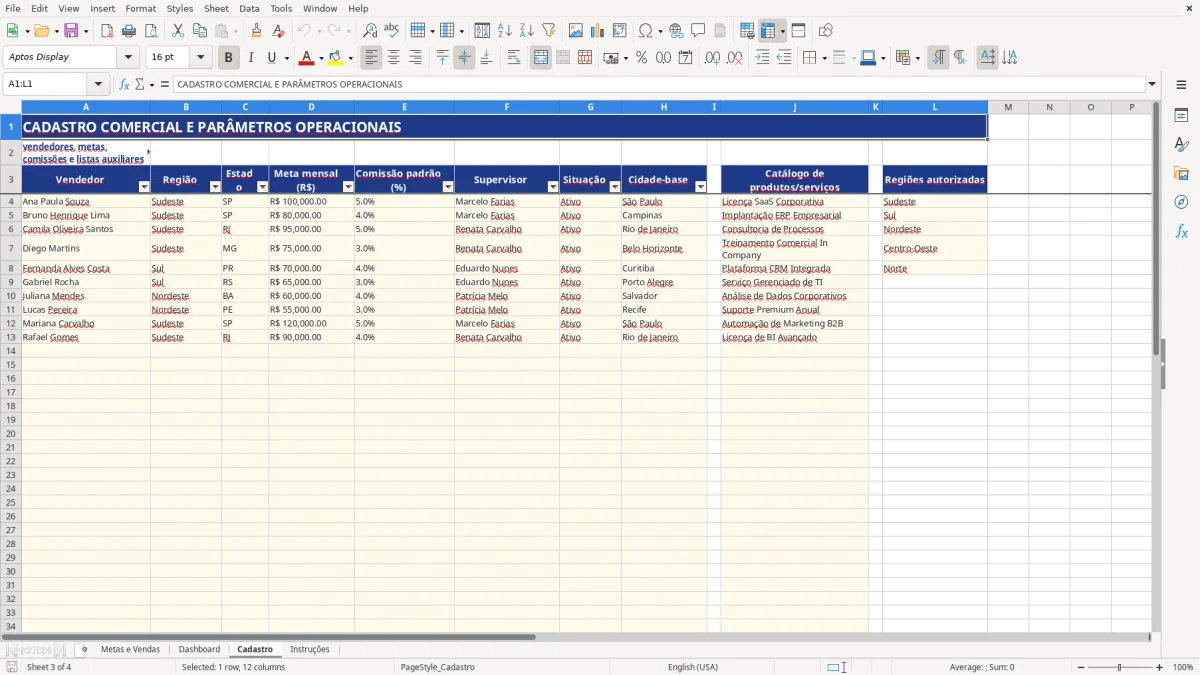This screenshot has height=675, width=1200.
Task: Switch to Dashboard sheet tab
Action: coord(199,649)
